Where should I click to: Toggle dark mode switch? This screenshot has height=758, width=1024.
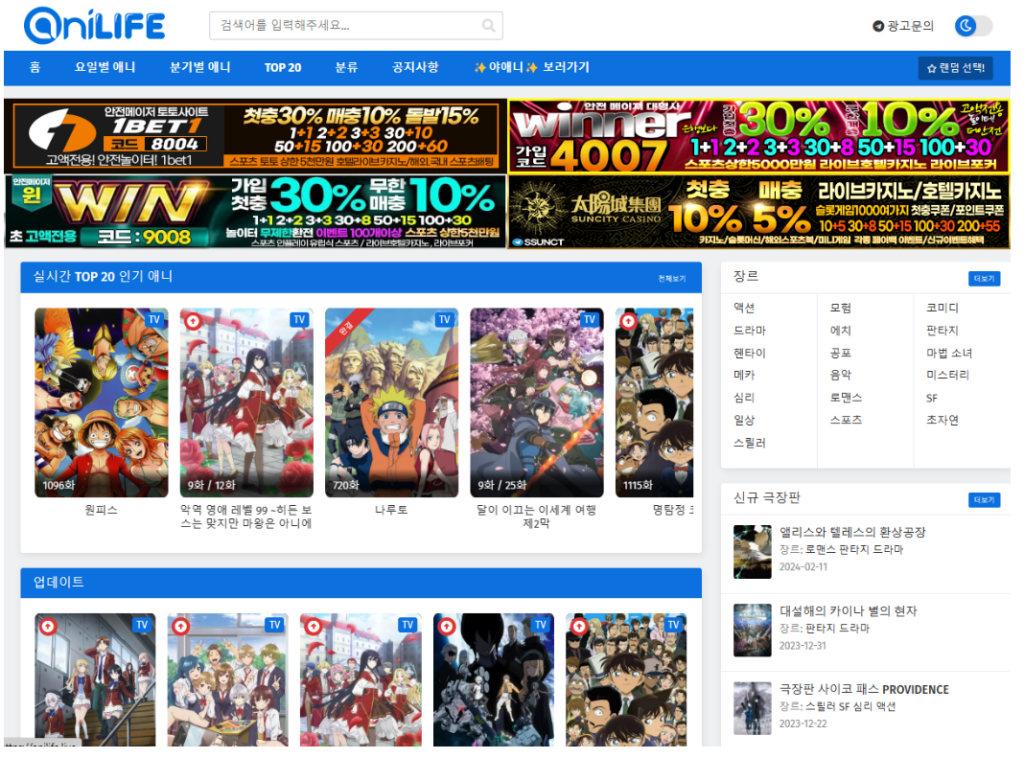tap(973, 26)
